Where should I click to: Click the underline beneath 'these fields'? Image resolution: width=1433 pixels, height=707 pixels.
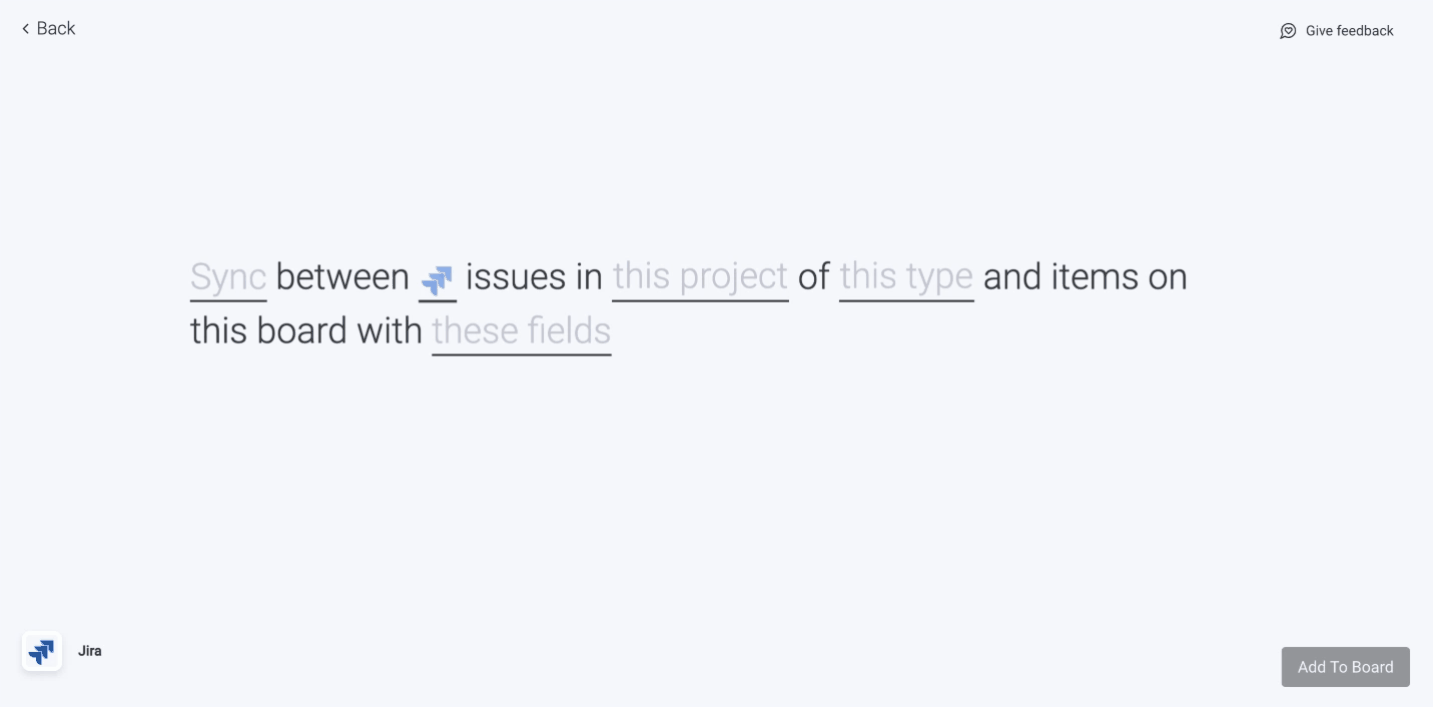tap(521, 354)
